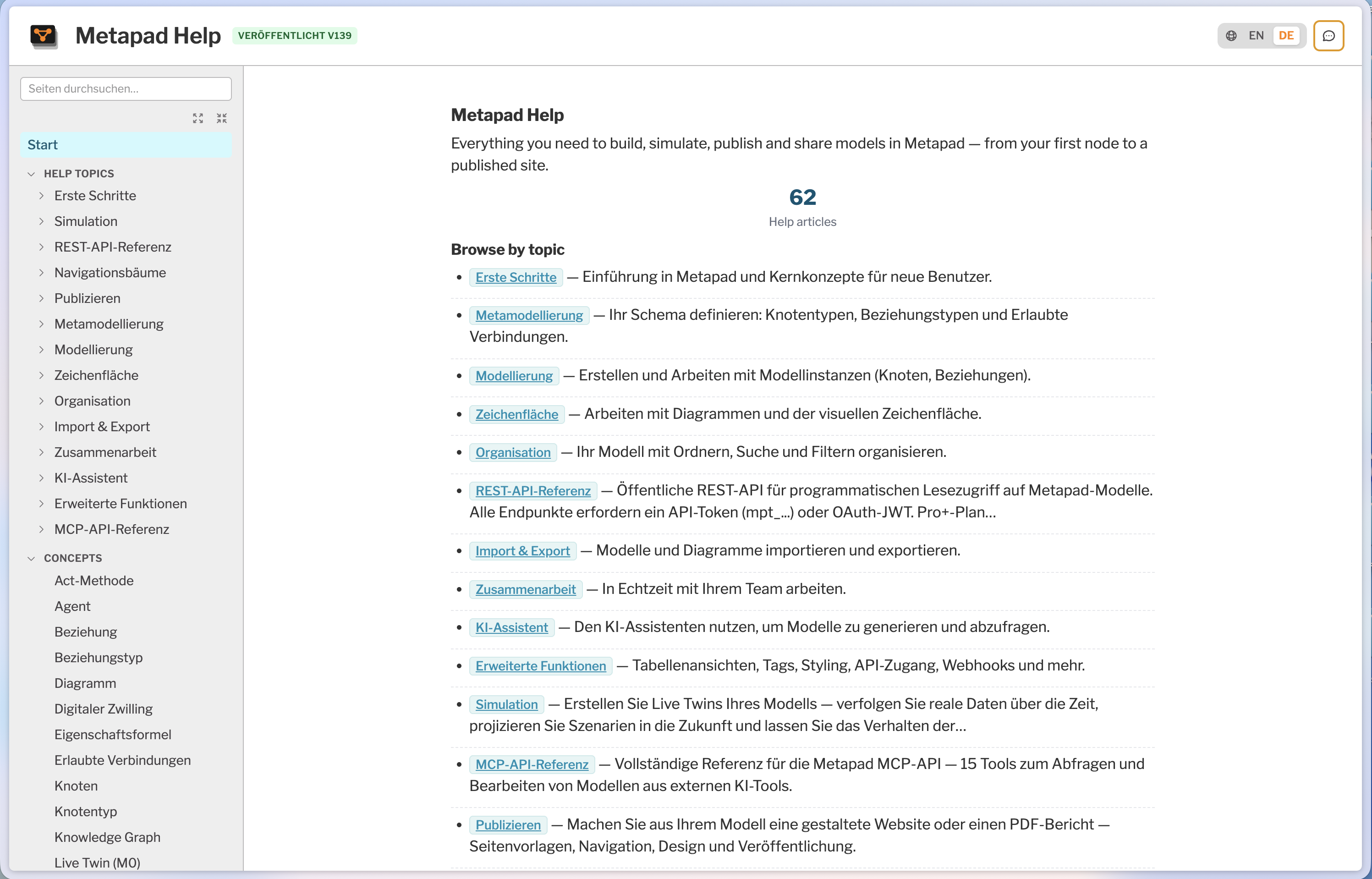The image size is (1372, 879).
Task: Expand the MCP-API-Referenz chevron in sidebar
Action: tap(42, 530)
